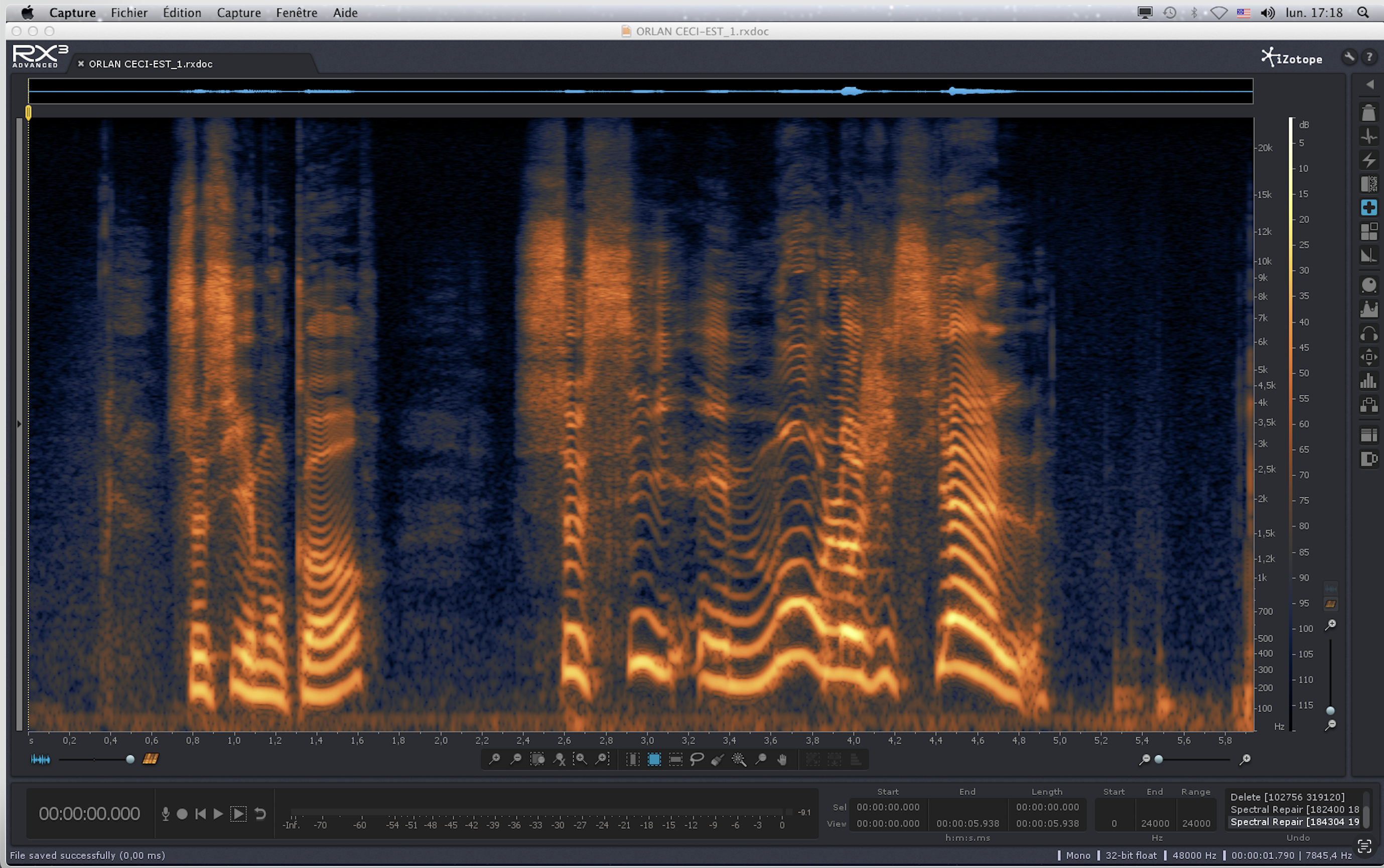
Task: Enable the frequency selection tool
Action: (x=675, y=760)
